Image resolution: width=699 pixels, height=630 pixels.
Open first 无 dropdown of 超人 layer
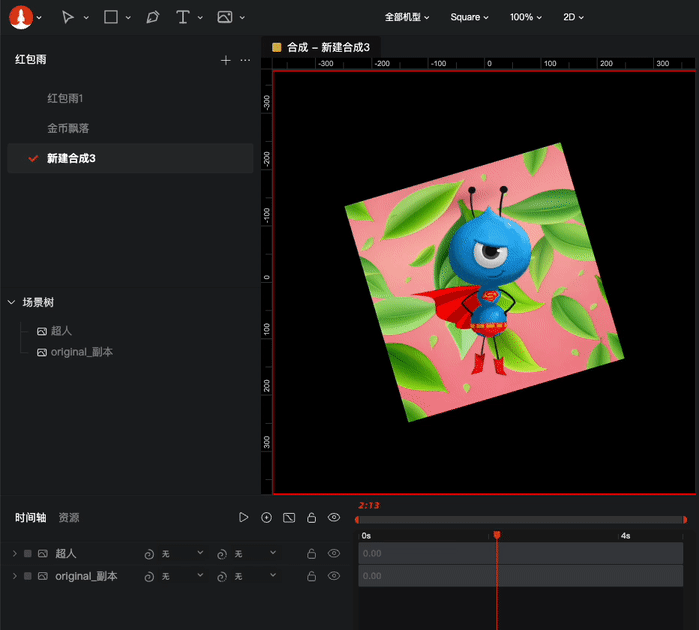[x=182, y=553]
